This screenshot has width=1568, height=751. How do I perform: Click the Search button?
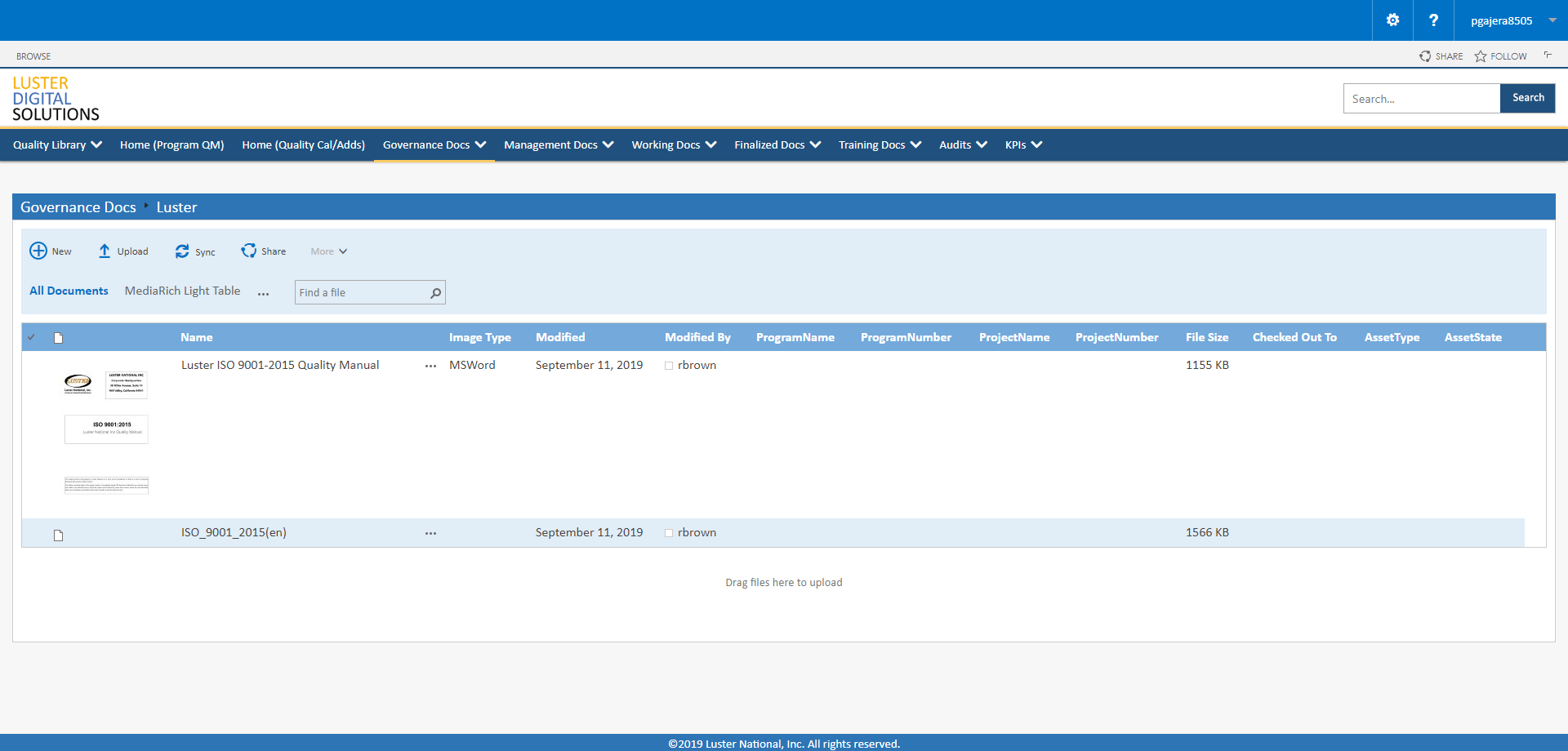click(1528, 98)
